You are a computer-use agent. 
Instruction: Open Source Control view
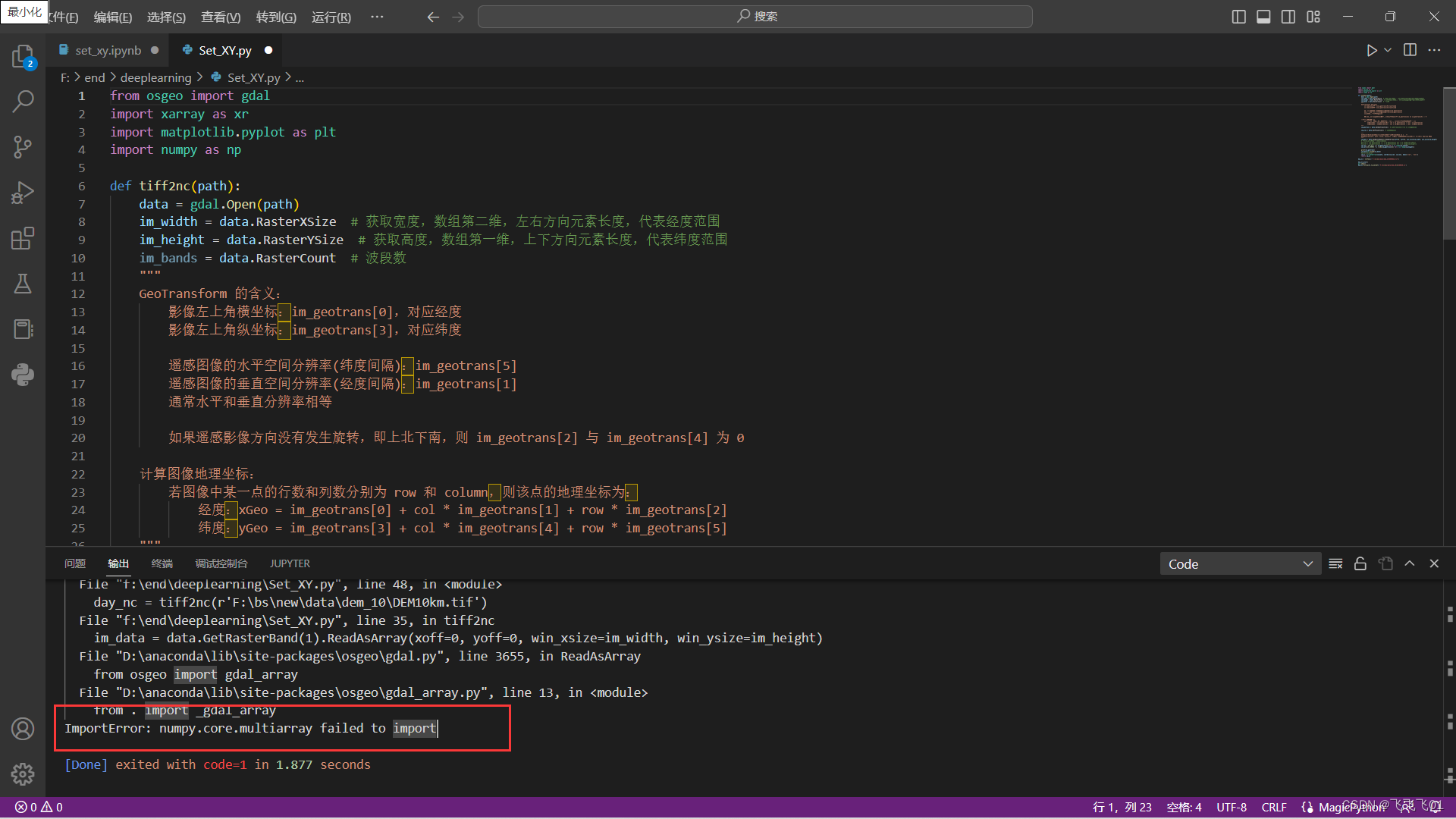23,147
